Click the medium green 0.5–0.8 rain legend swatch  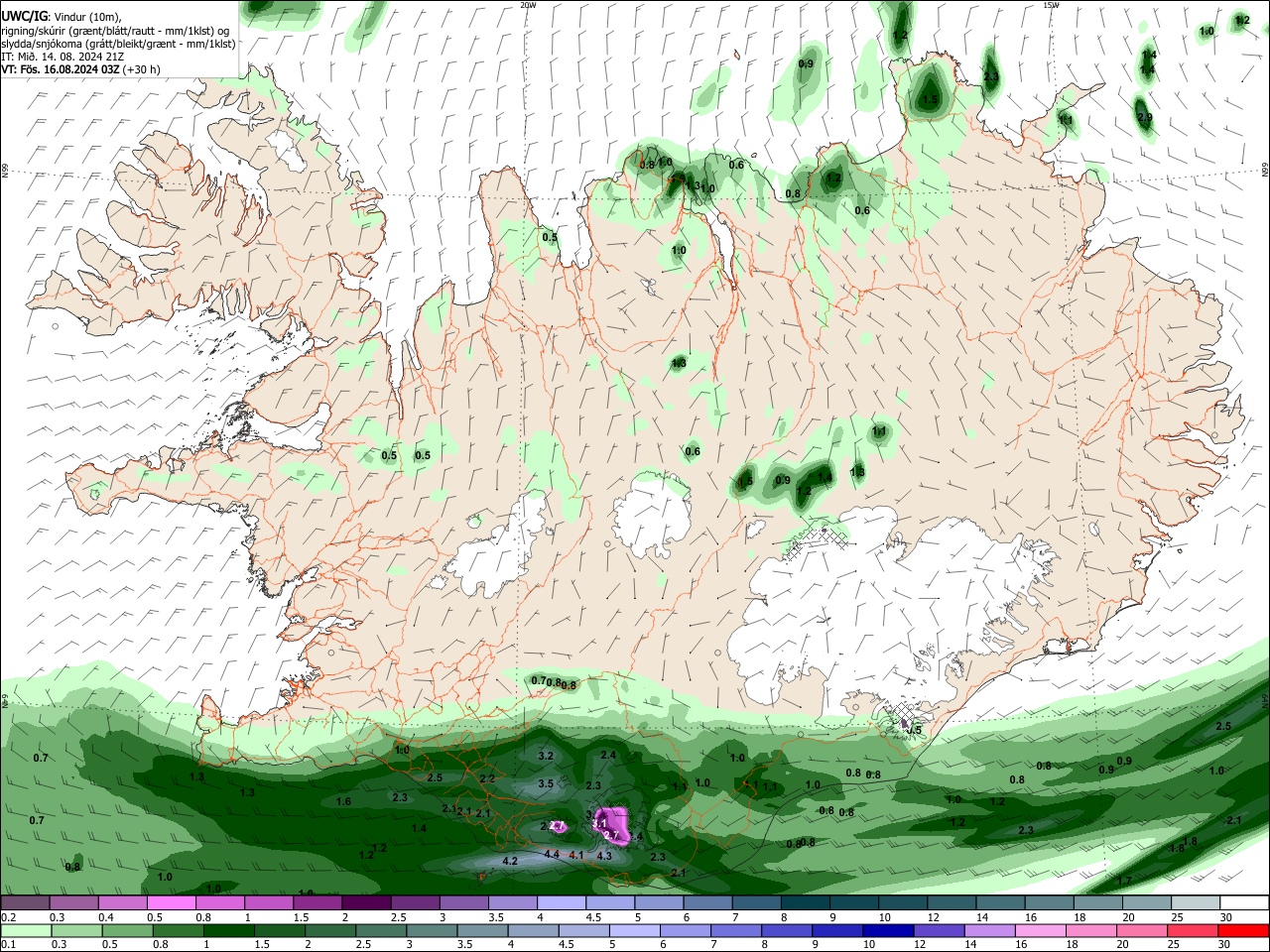(x=126, y=930)
